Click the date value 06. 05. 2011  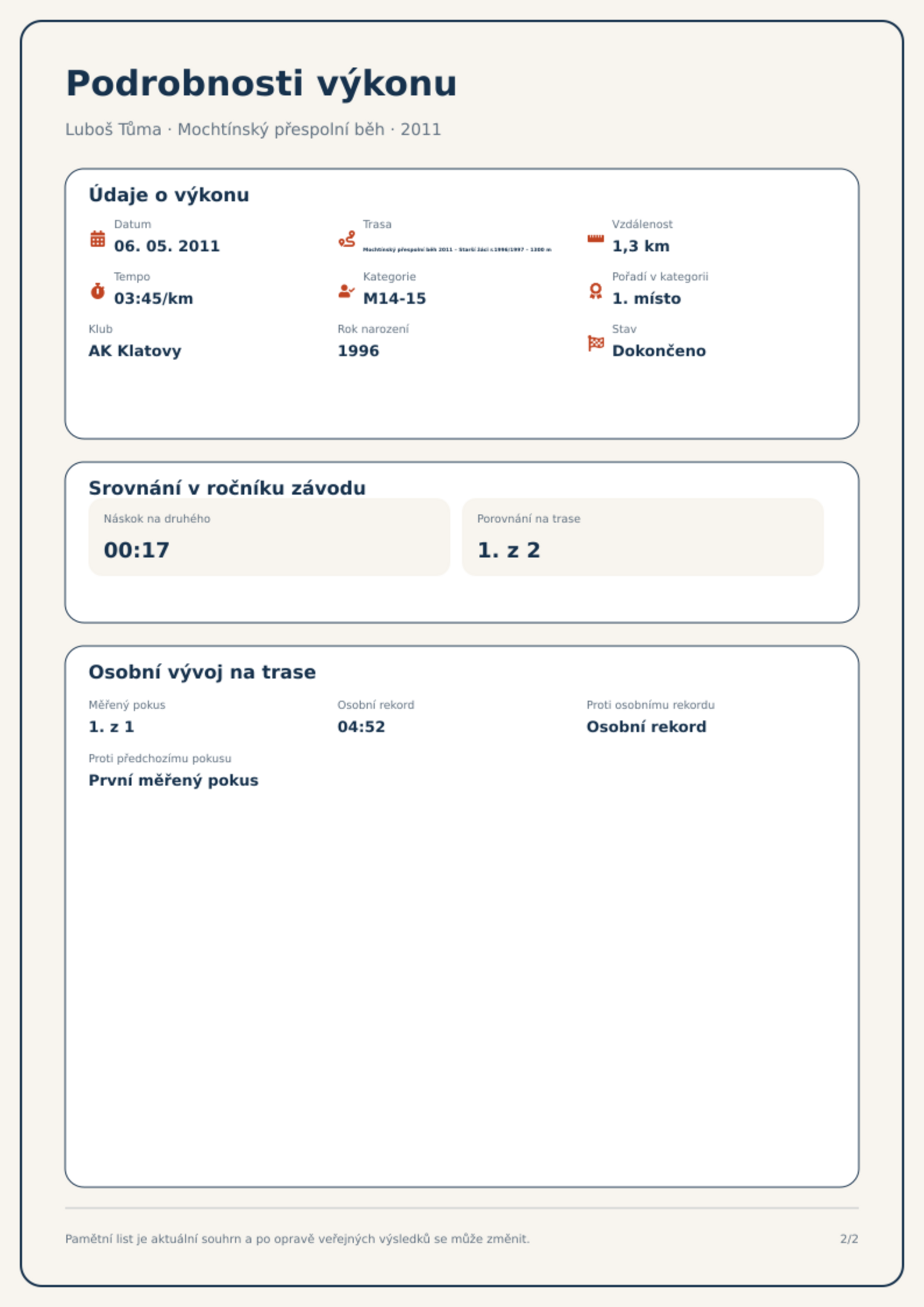(166, 246)
